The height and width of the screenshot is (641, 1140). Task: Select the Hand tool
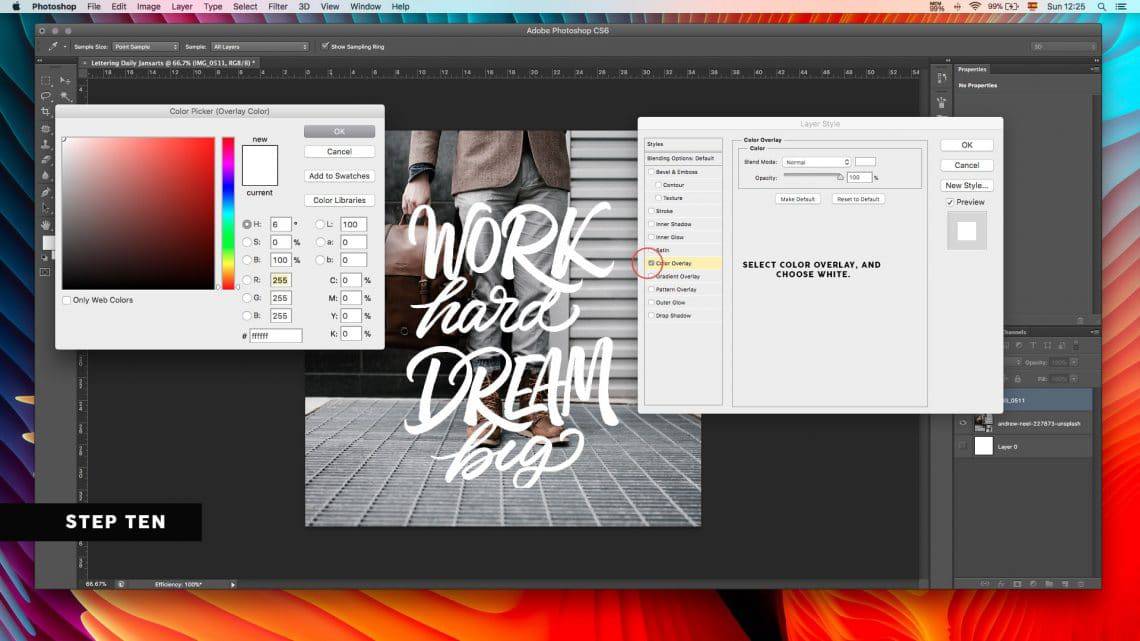tap(46, 225)
